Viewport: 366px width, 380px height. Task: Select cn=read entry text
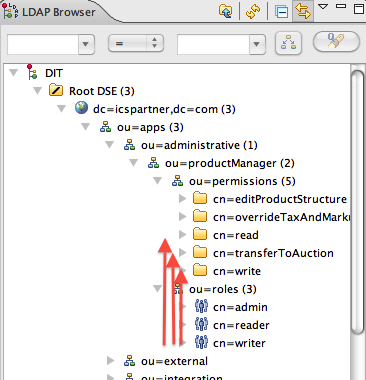pyautogui.click(x=236, y=235)
